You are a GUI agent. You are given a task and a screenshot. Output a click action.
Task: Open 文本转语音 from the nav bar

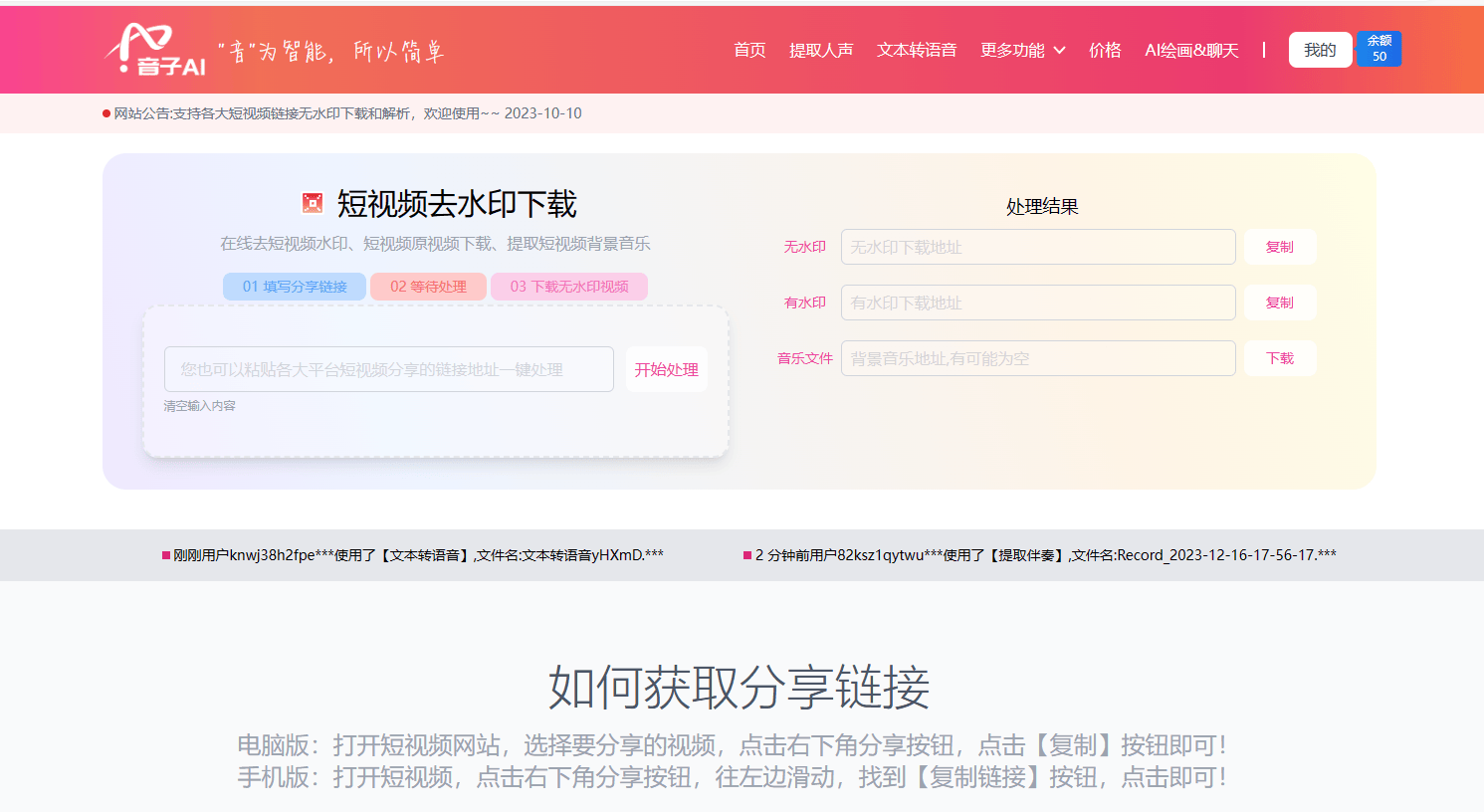coord(917,50)
